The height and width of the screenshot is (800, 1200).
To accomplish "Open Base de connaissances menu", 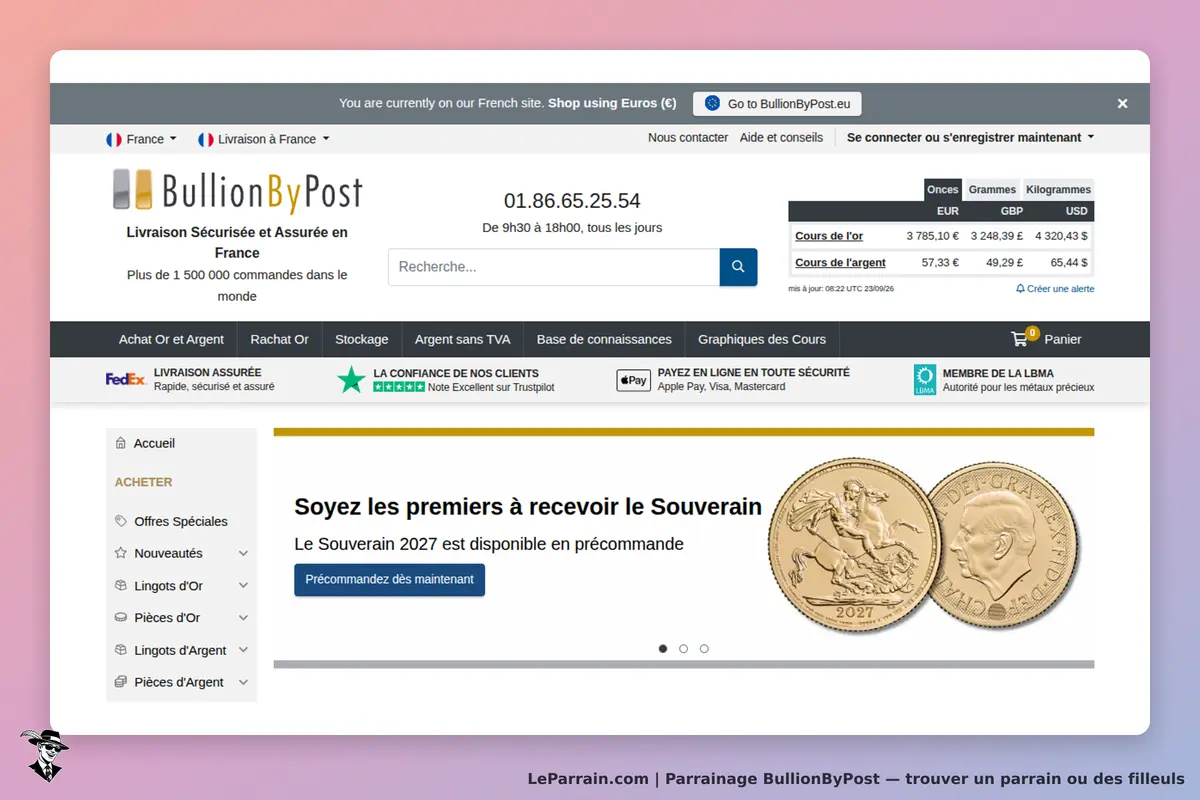I will pos(604,339).
